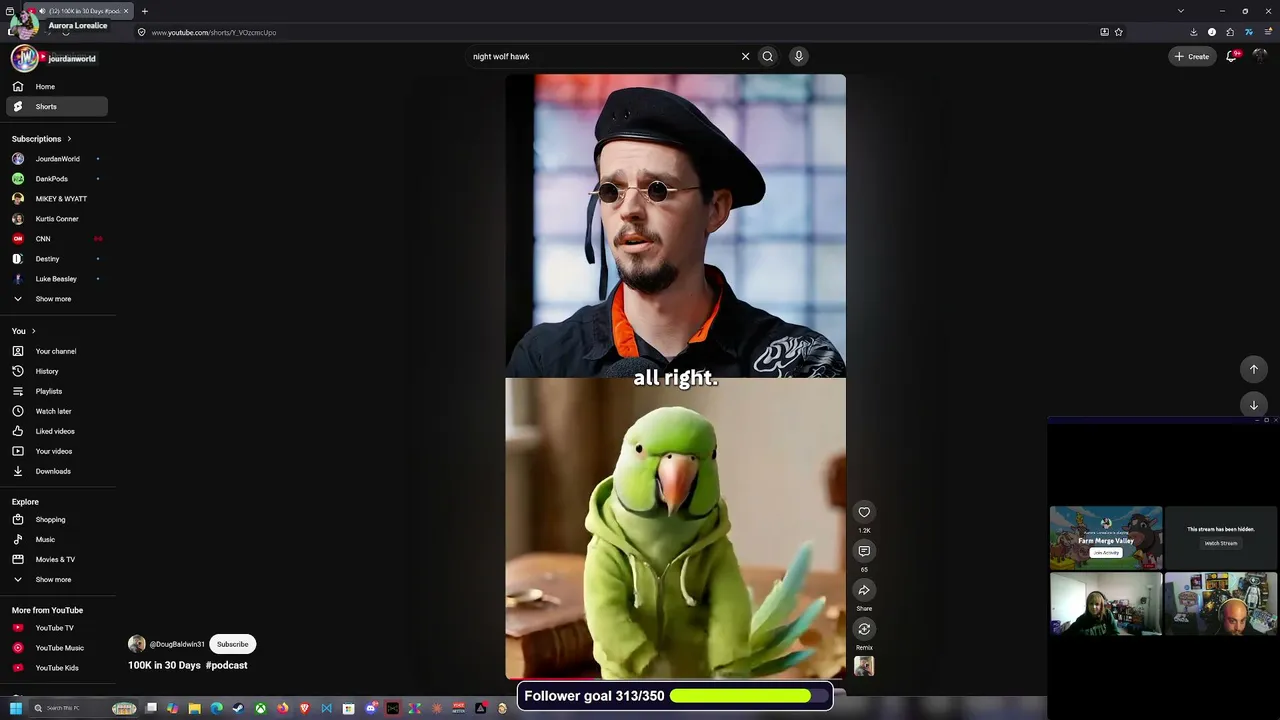Open Luke Beasley subscription channel
Screen dimensions: 1280x720
57,279
